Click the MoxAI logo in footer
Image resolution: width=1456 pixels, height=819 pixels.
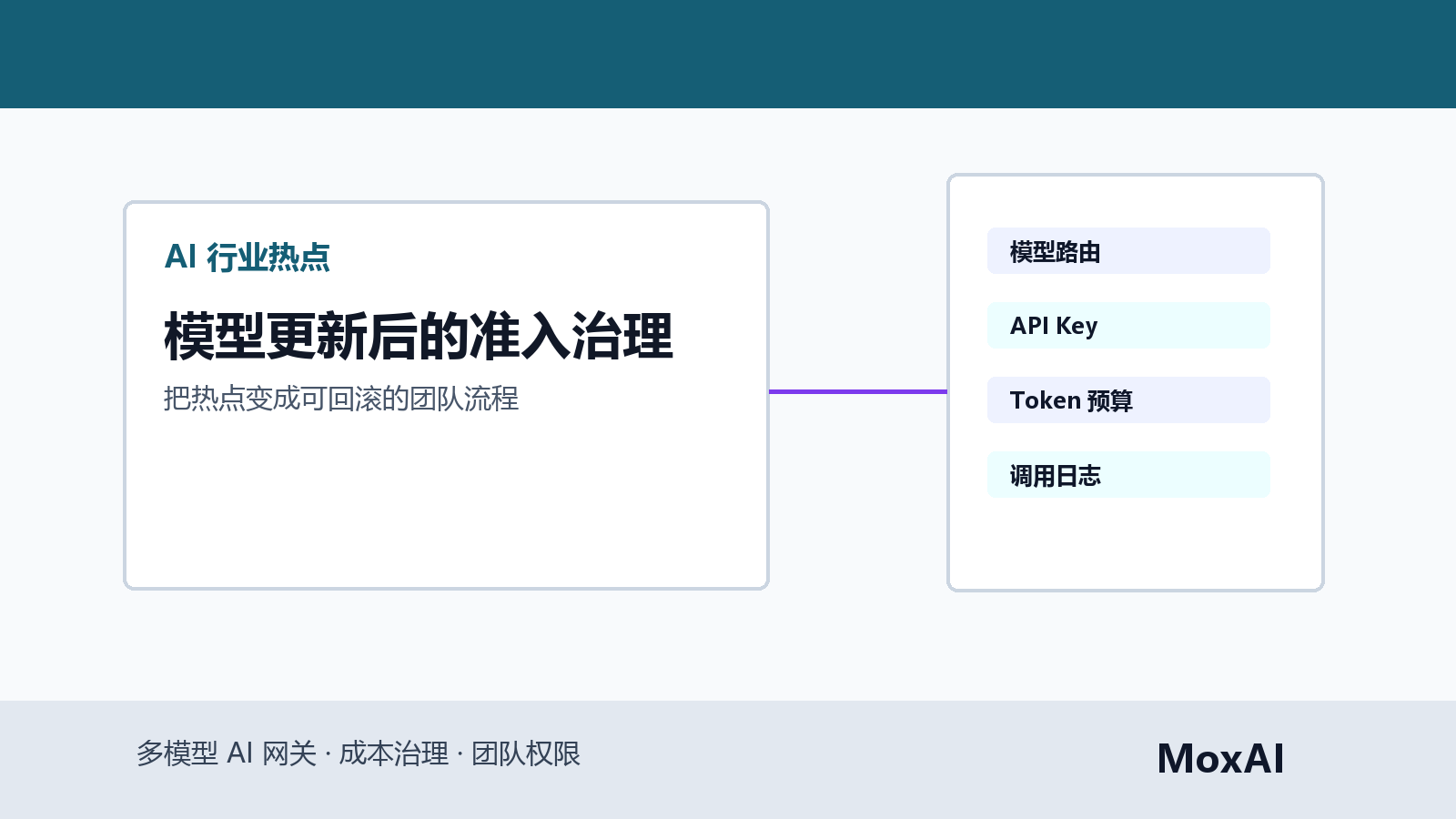(1220, 759)
